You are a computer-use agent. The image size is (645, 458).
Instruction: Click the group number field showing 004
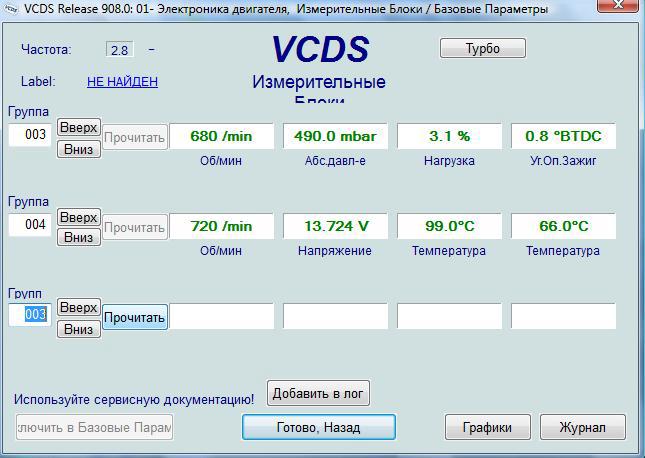30,225
